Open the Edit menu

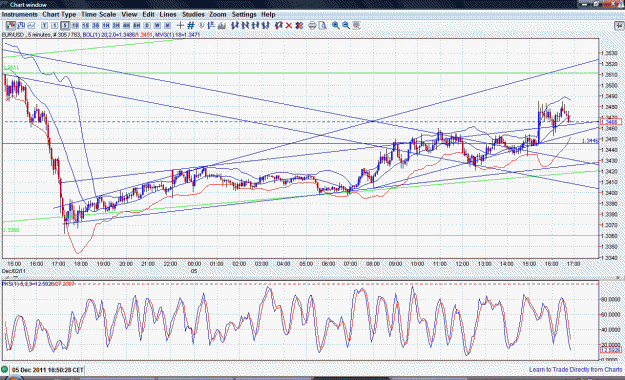(148, 14)
